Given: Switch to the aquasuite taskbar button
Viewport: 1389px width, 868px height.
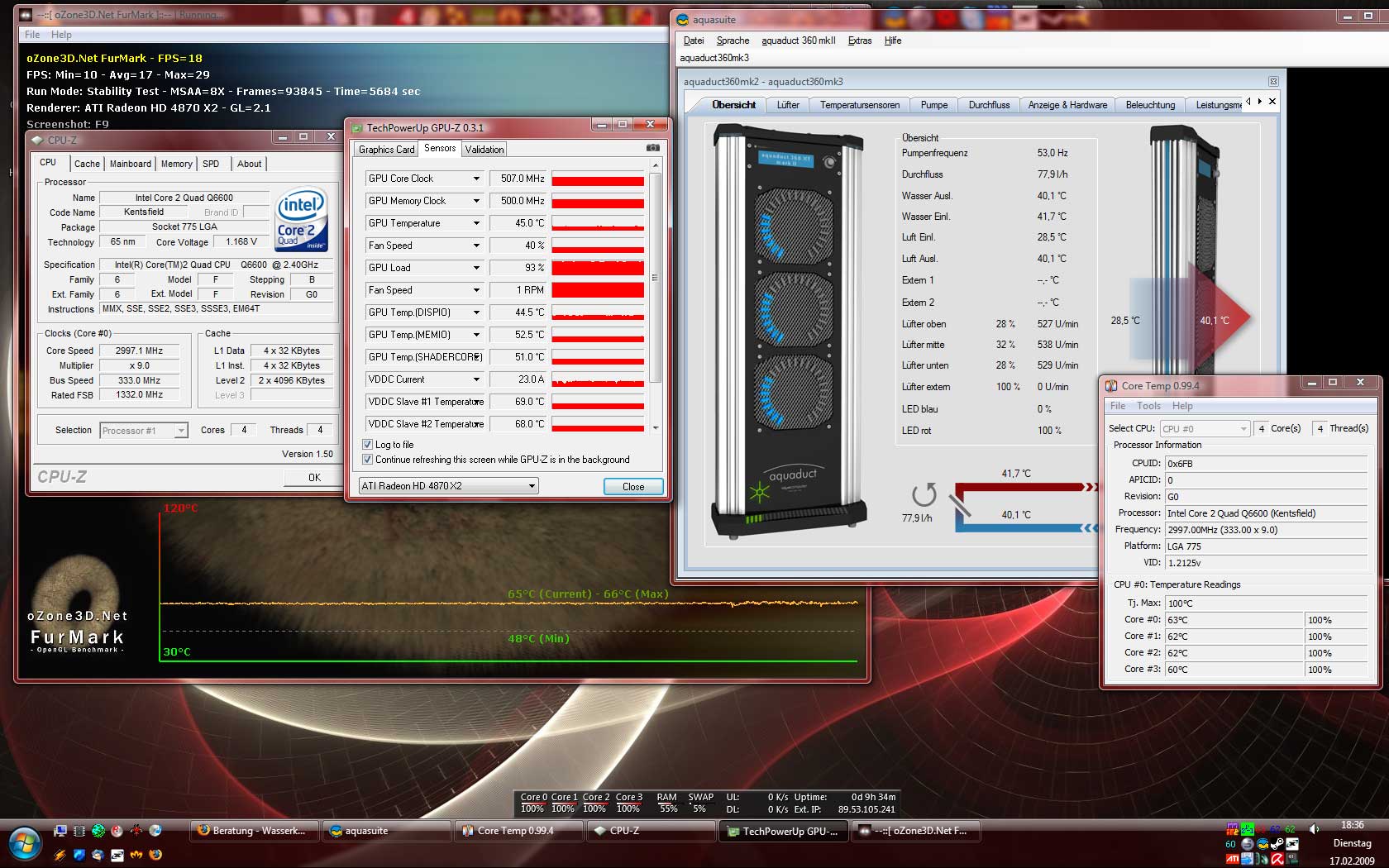Looking at the screenshot, I should click(x=387, y=831).
